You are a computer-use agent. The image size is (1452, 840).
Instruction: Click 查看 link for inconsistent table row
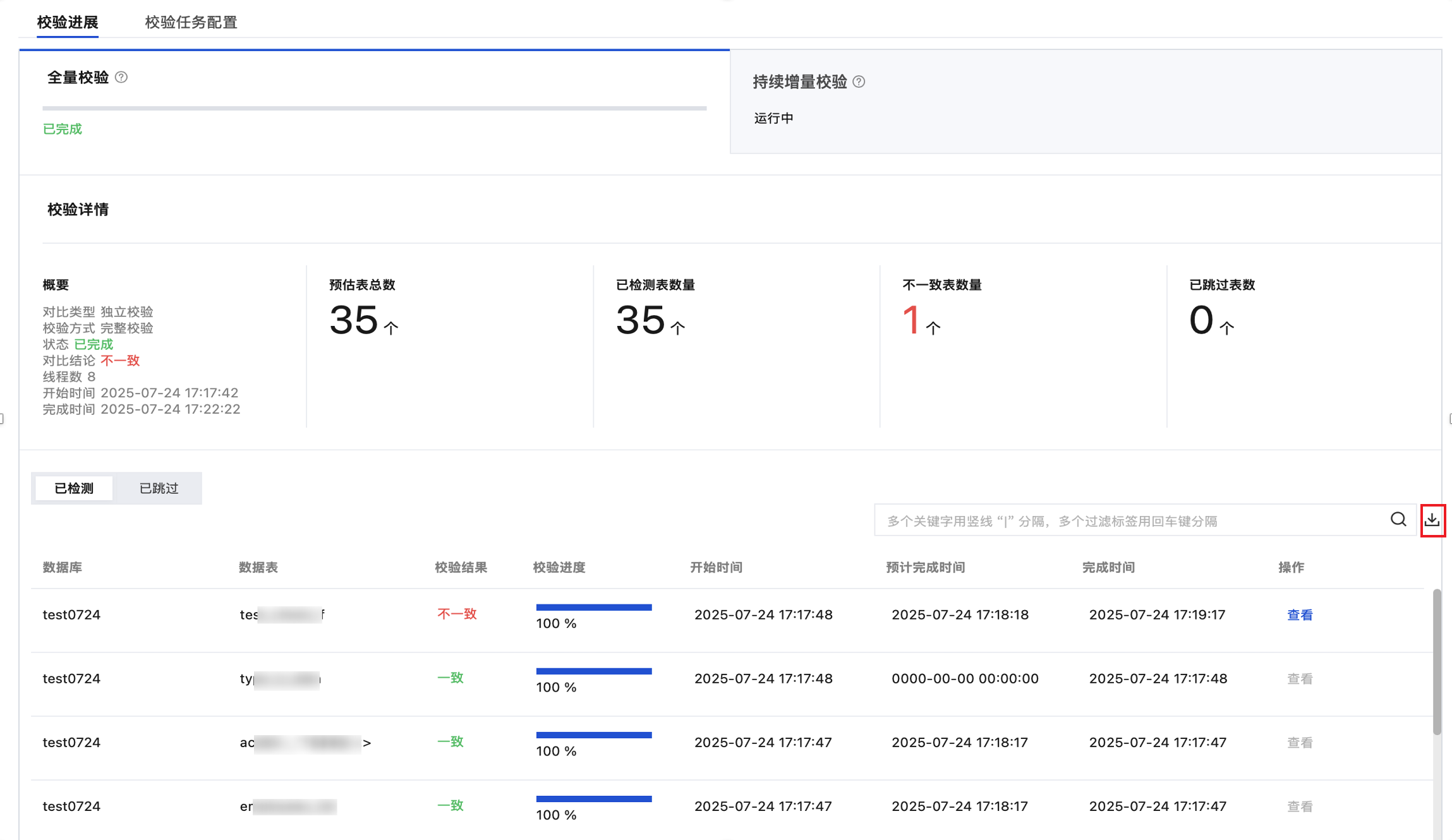[x=1300, y=615]
